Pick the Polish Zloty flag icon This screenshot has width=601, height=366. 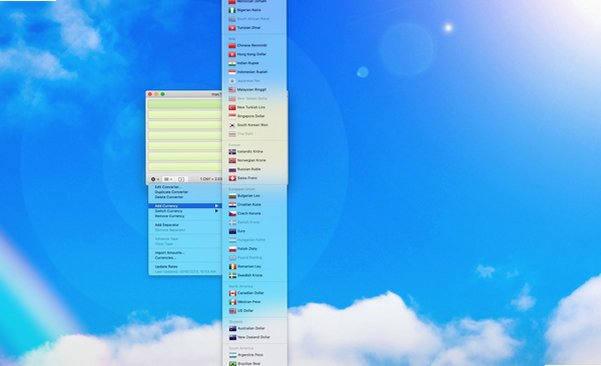(232, 249)
